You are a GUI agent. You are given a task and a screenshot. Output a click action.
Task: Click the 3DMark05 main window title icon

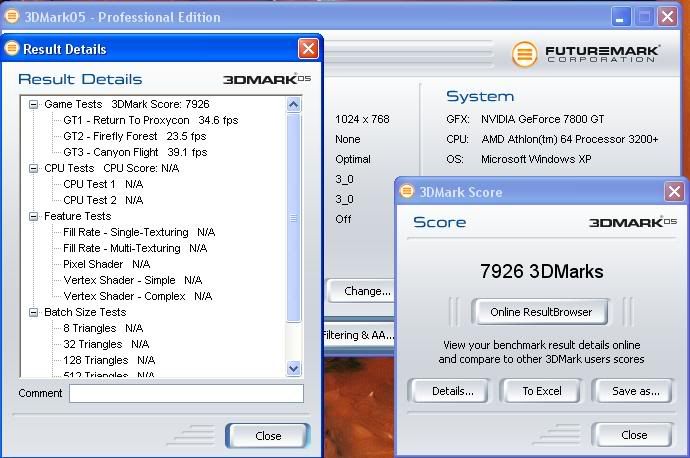(12, 16)
